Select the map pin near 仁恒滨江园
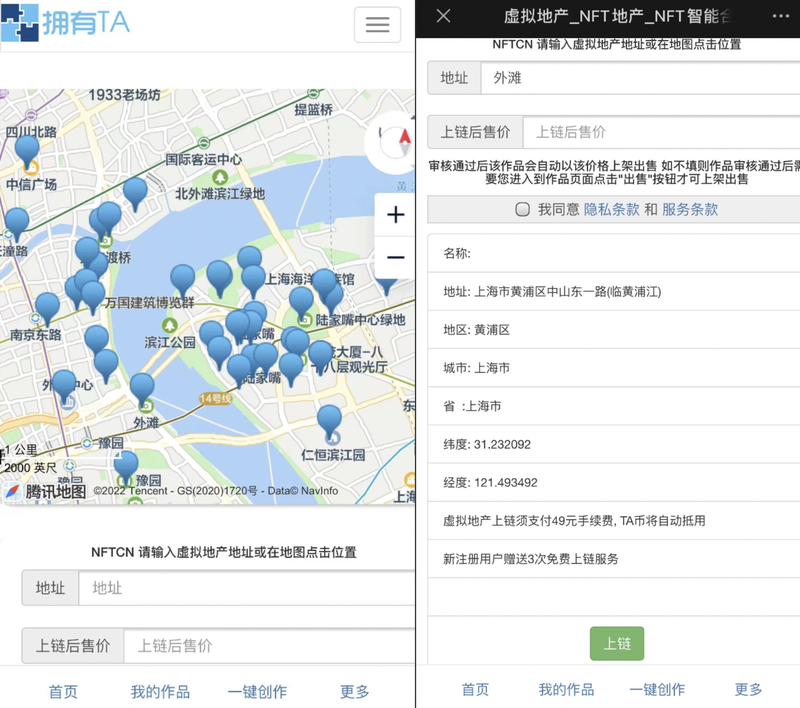 pos(330,421)
